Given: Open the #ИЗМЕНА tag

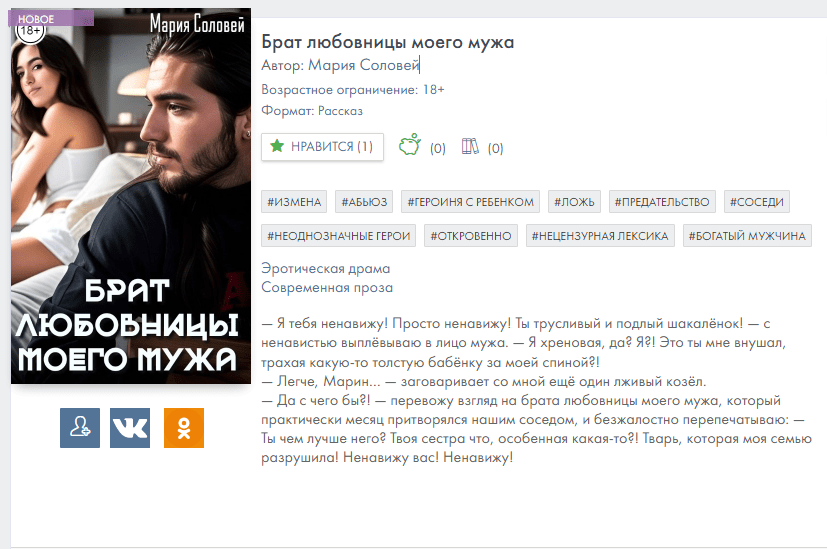Looking at the screenshot, I should (x=294, y=202).
